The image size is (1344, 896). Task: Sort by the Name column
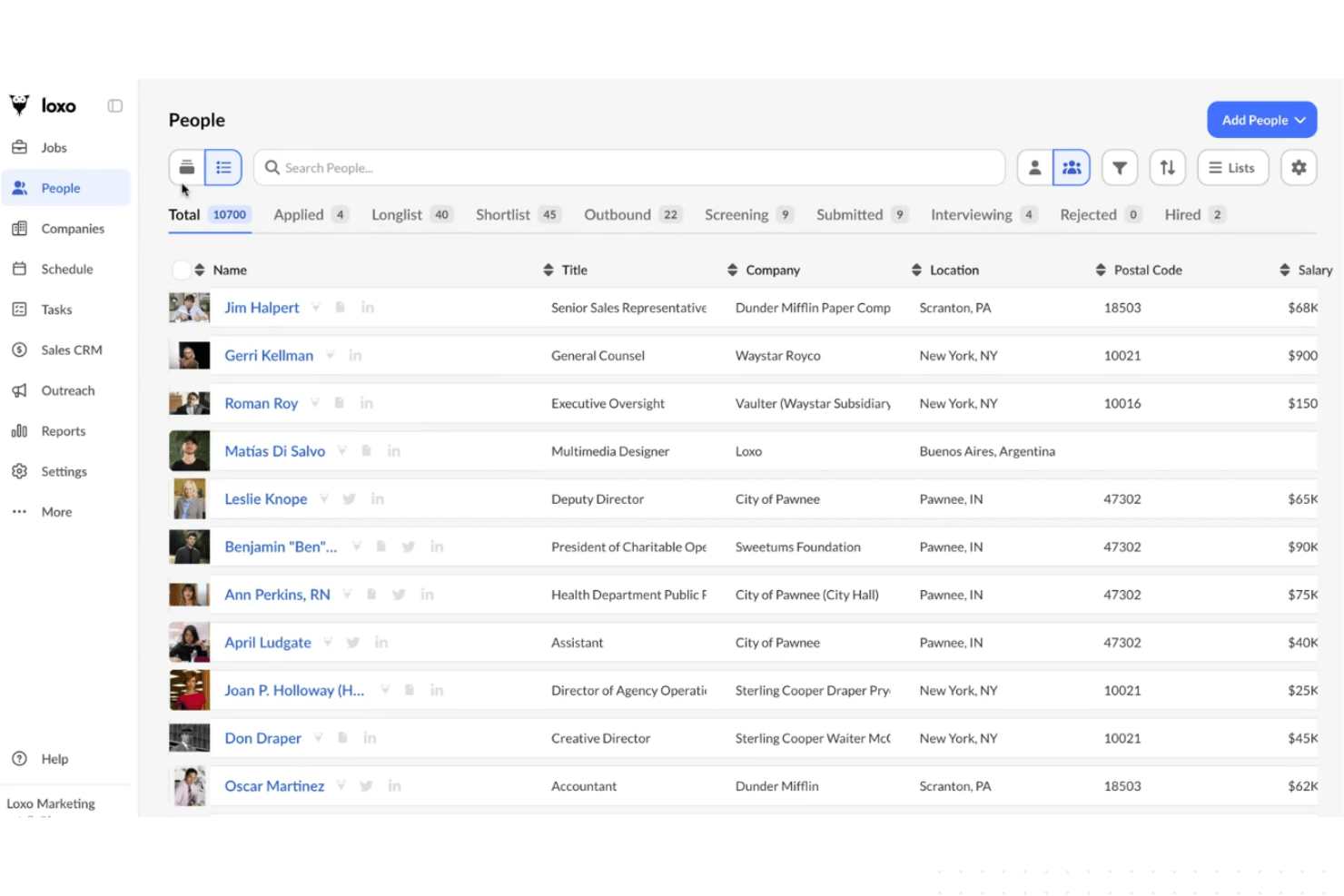(200, 271)
